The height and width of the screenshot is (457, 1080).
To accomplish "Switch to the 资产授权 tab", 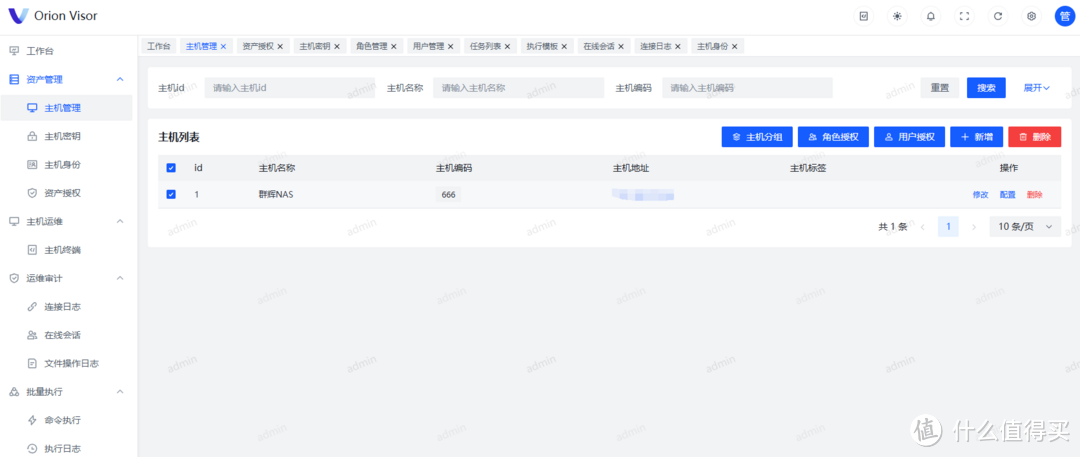I will 259,46.
